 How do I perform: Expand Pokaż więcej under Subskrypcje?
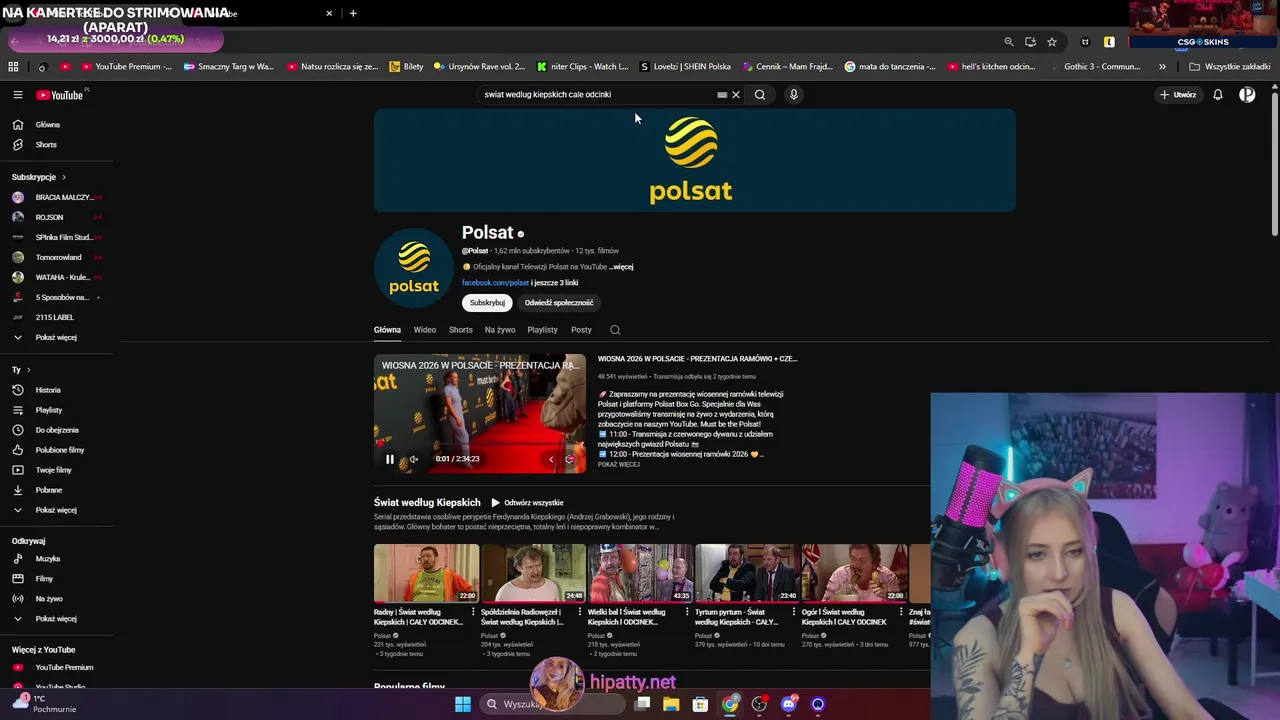click(56, 337)
